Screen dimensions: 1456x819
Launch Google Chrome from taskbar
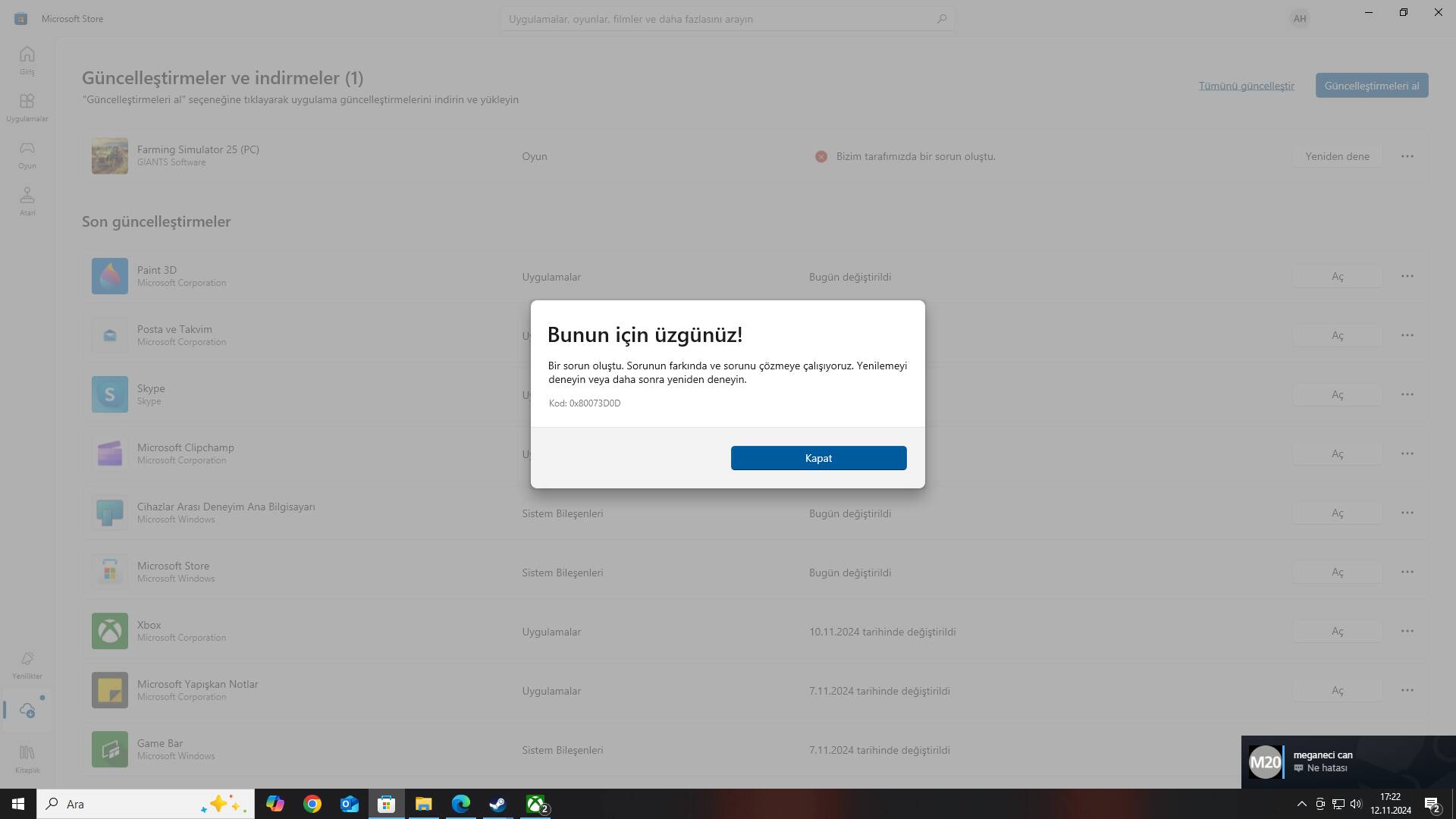312,804
